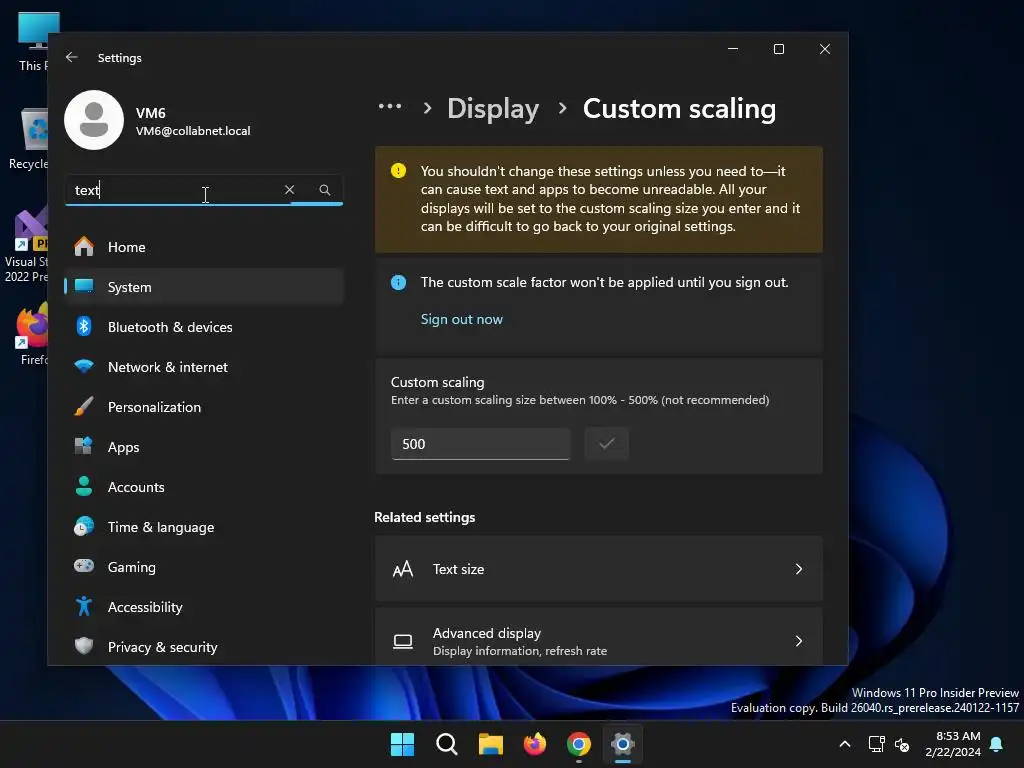Click the Custom scaling page title
Screen dimensions: 1024x768
coord(679,108)
